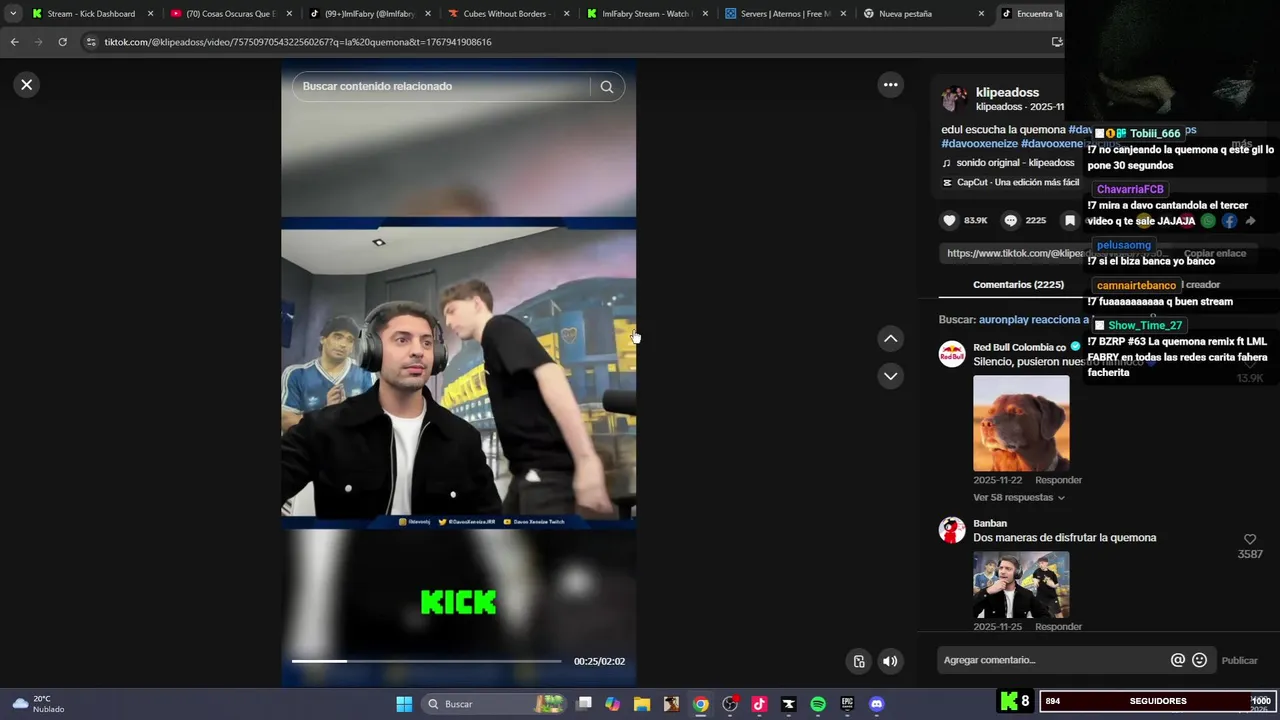
Task: Bookmark the video with the save icon
Action: click(x=1070, y=220)
